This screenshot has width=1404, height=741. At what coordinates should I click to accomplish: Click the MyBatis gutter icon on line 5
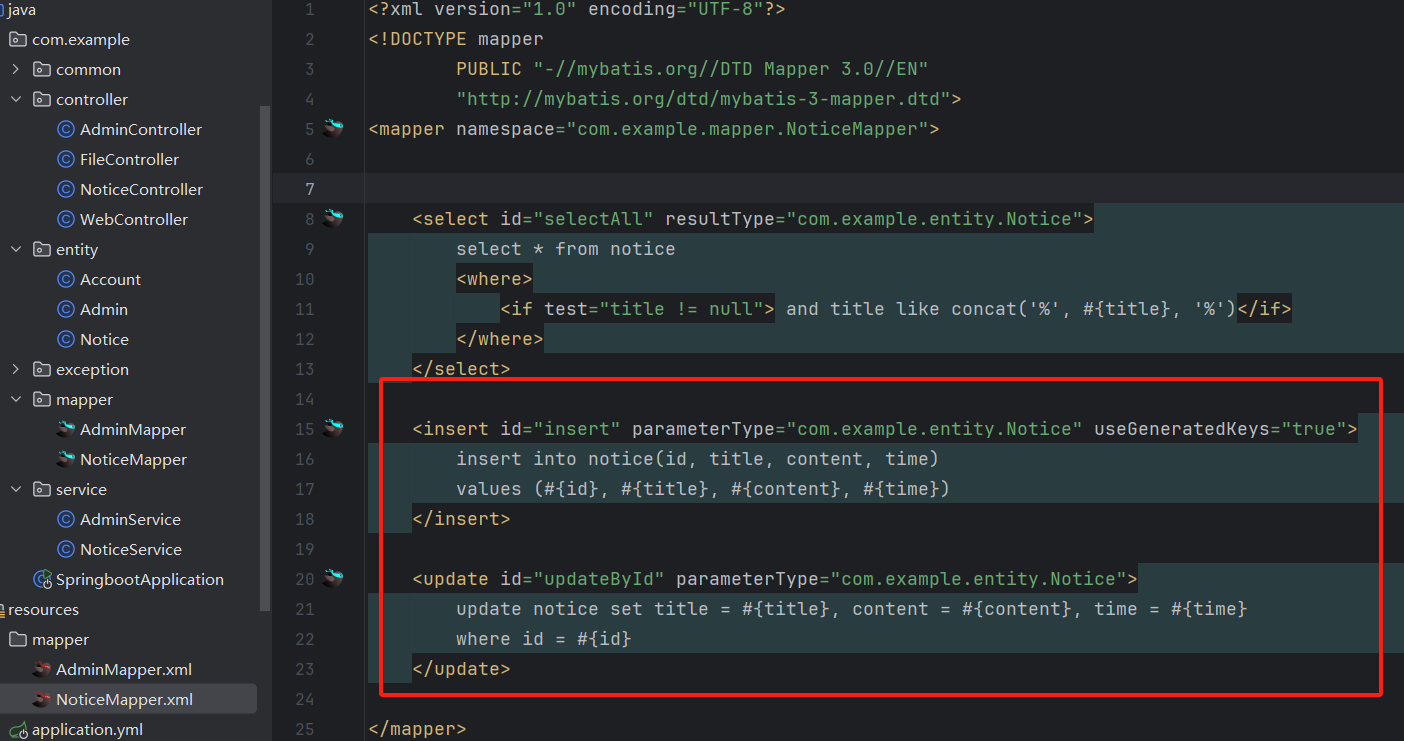point(333,129)
